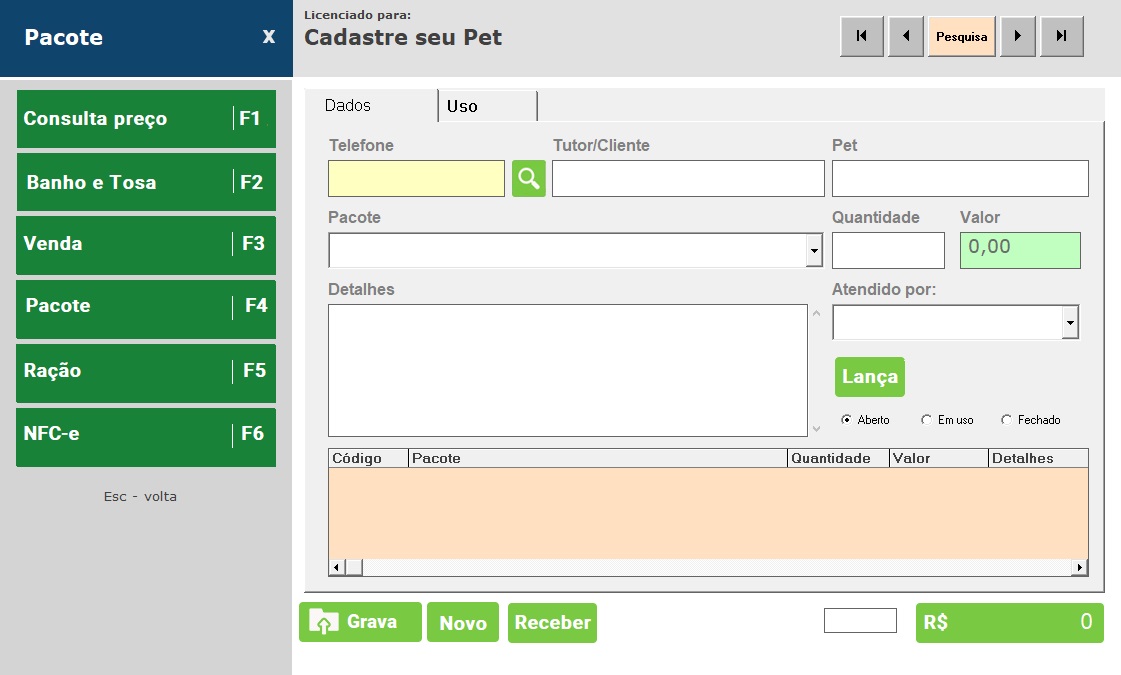
Task: Open the Atendido por dropdown
Action: (x=1070, y=323)
